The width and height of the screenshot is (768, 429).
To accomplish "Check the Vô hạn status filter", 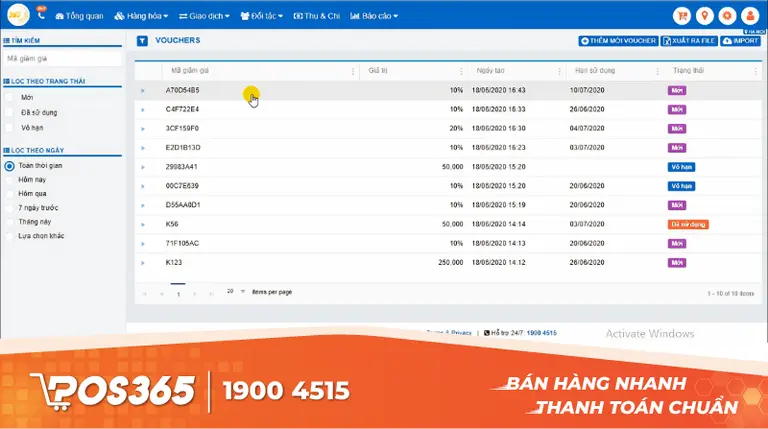I will 9,128.
